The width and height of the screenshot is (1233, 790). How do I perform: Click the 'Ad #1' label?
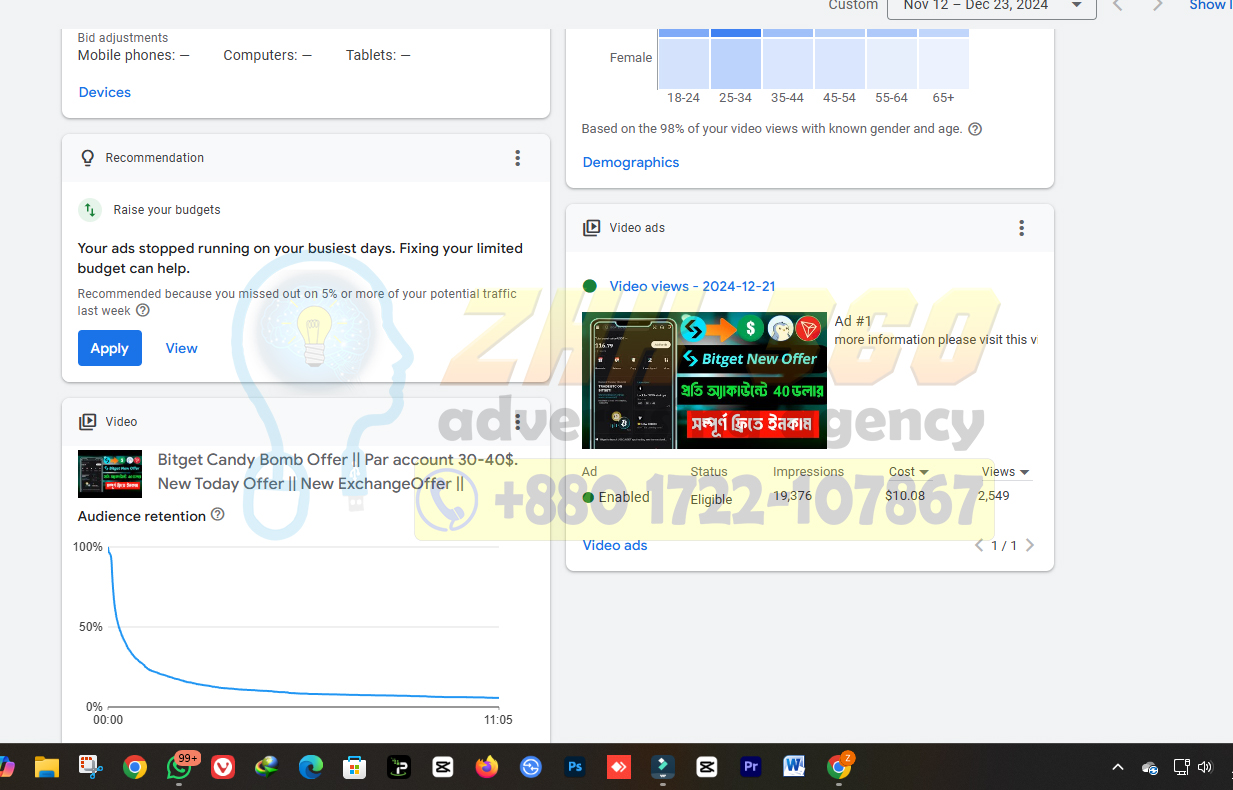pos(853,321)
